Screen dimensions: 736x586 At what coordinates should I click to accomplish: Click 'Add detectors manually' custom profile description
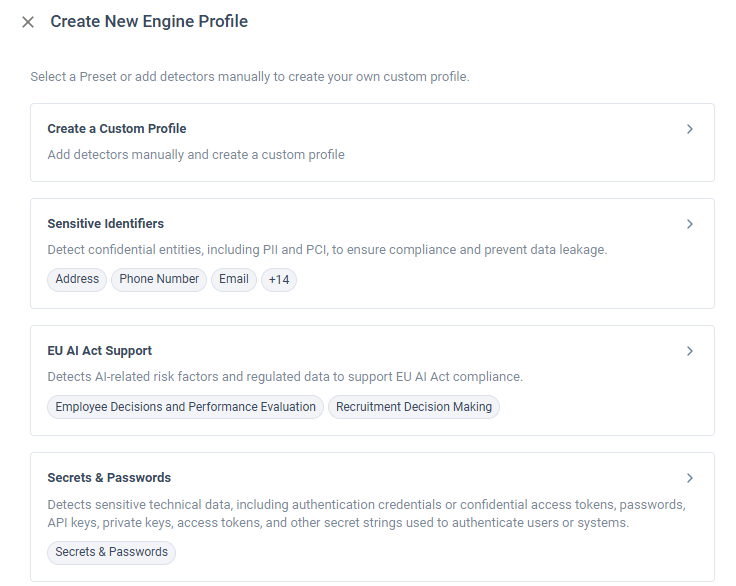point(196,155)
